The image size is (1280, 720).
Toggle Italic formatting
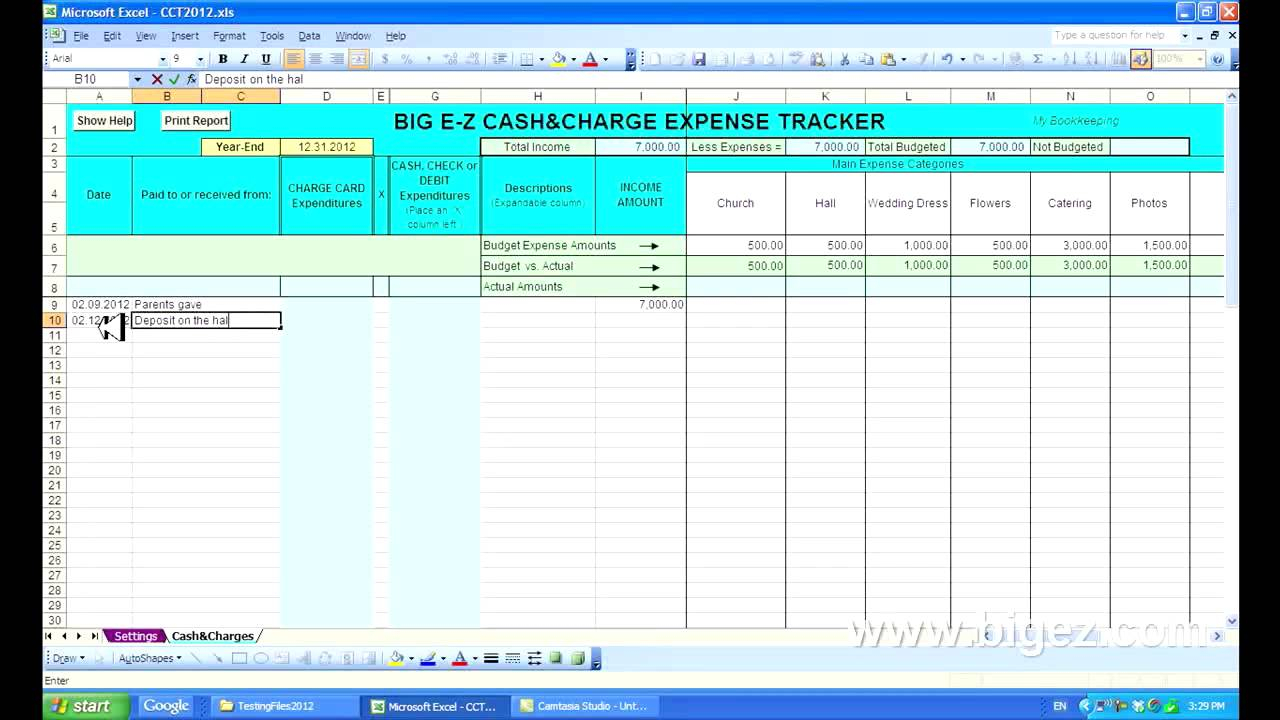(x=245, y=58)
